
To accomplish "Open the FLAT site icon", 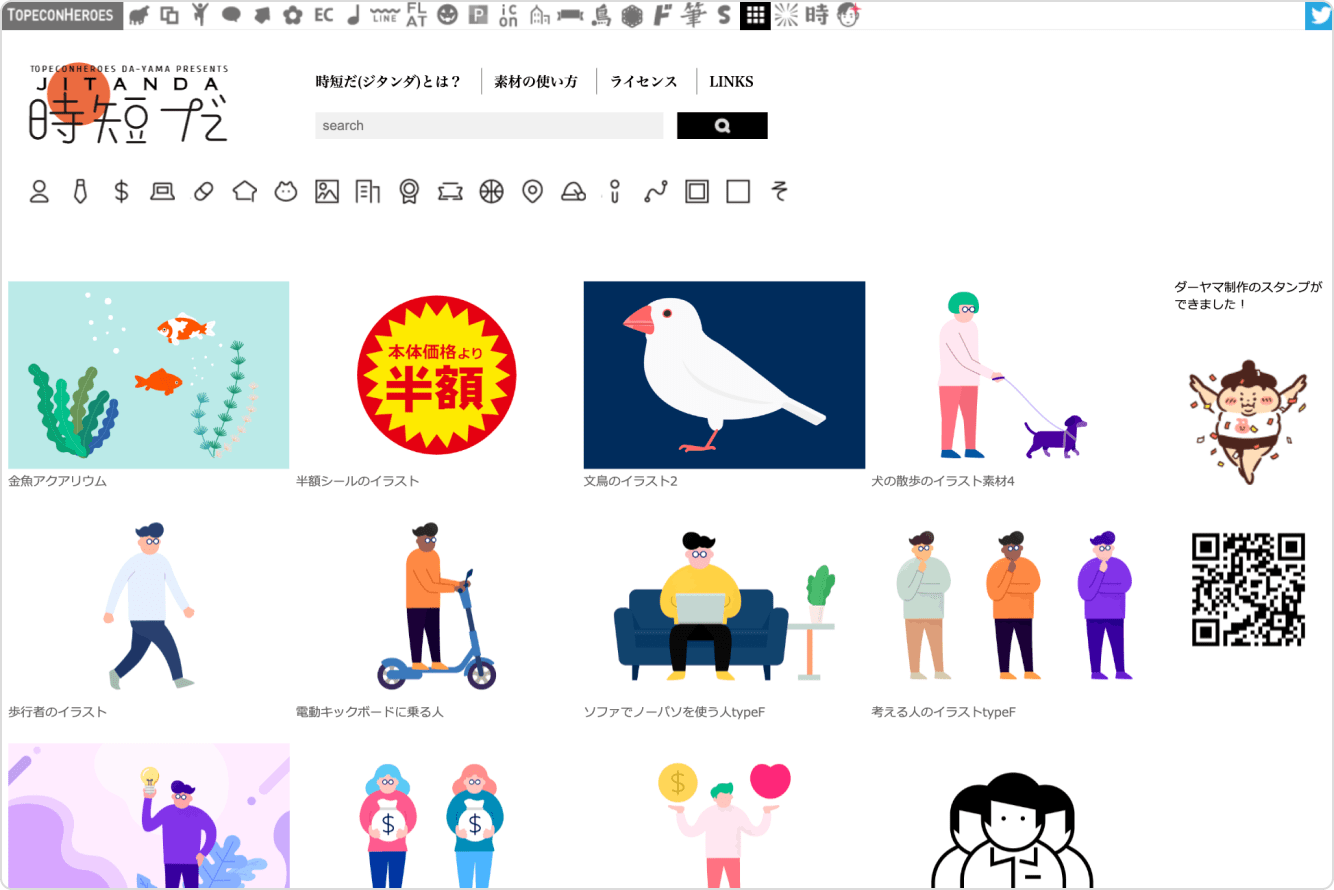I will point(416,15).
